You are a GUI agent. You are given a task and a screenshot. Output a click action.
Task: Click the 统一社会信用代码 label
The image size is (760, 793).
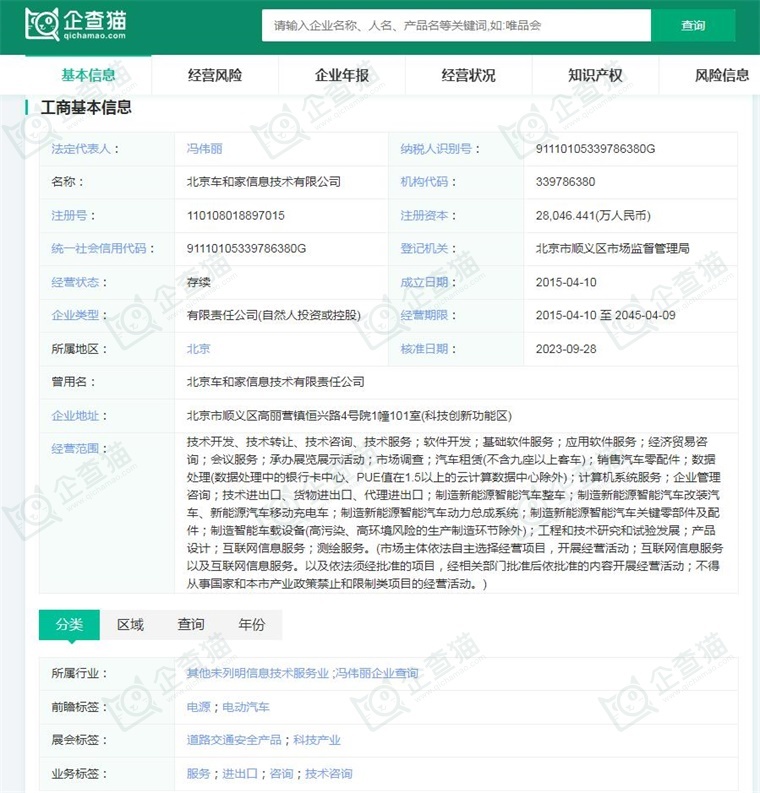pos(99,249)
